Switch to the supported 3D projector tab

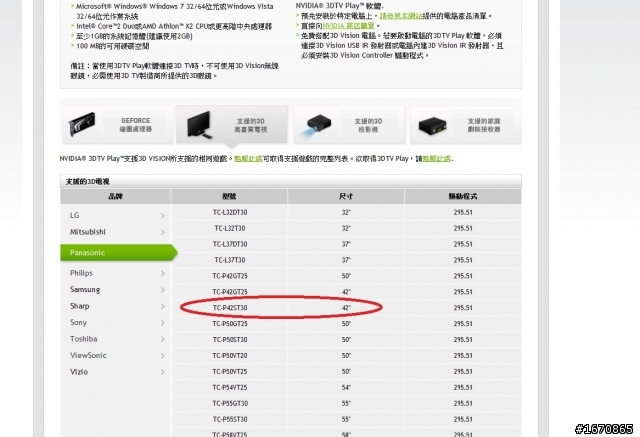tap(349, 125)
